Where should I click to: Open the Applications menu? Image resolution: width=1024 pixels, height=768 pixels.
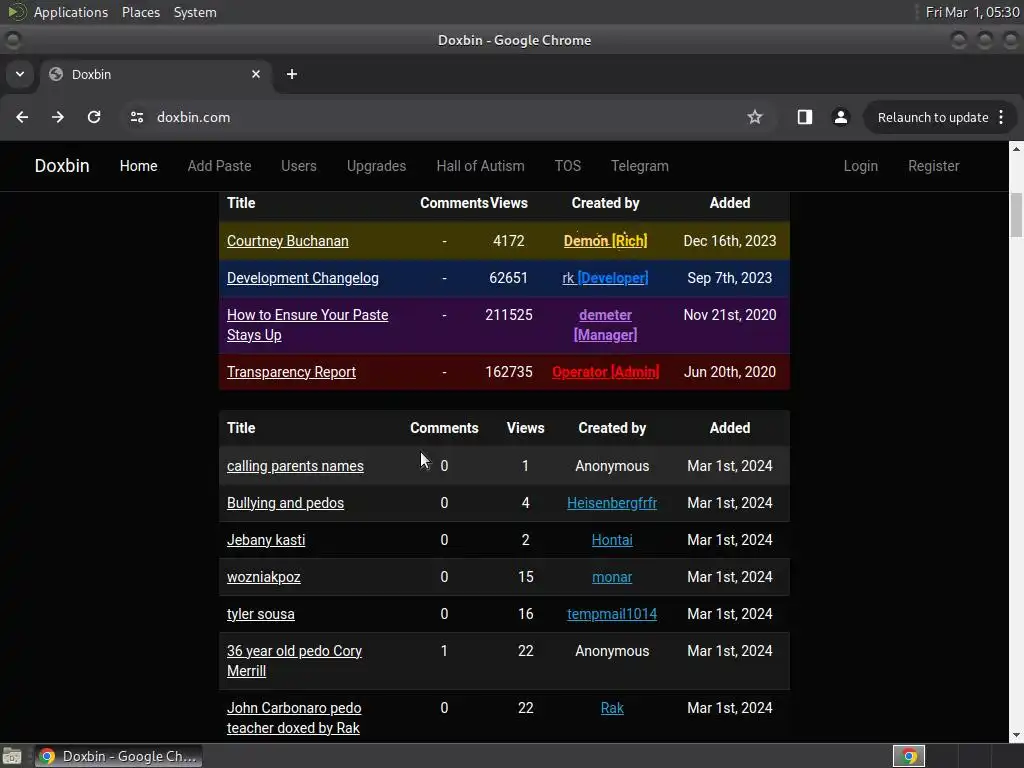(x=71, y=12)
